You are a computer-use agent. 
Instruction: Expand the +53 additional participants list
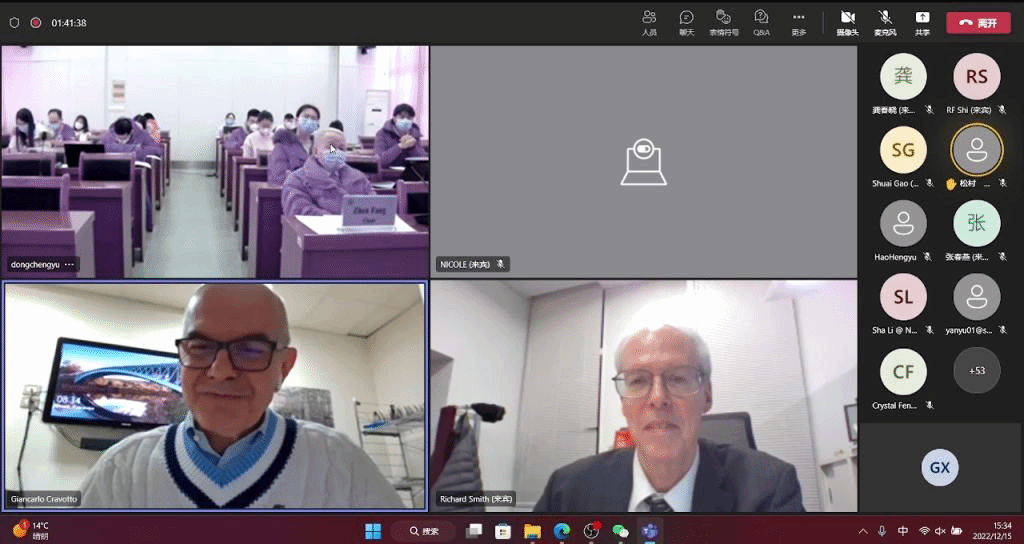976,370
